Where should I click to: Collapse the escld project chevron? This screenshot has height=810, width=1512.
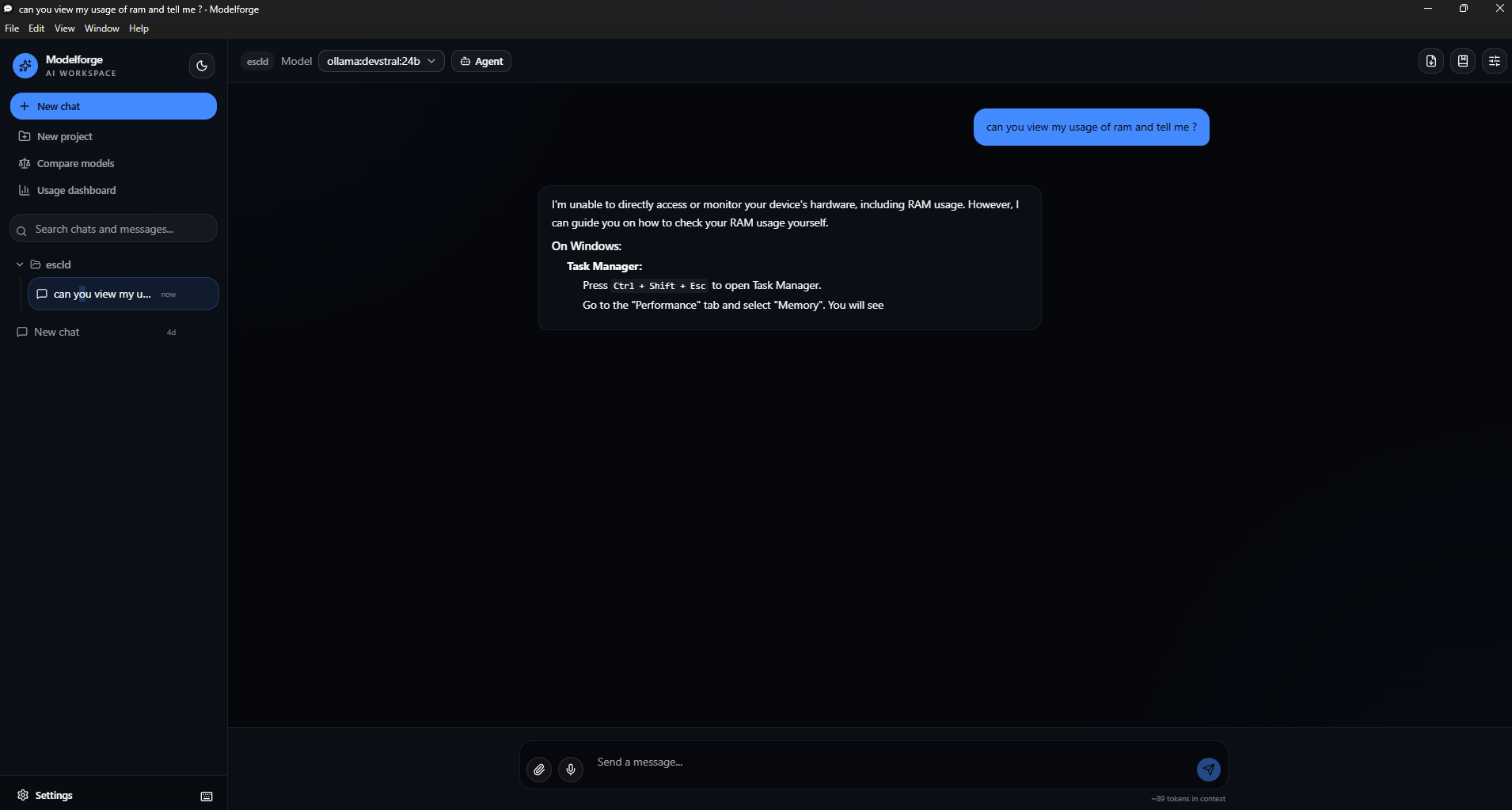pos(20,264)
